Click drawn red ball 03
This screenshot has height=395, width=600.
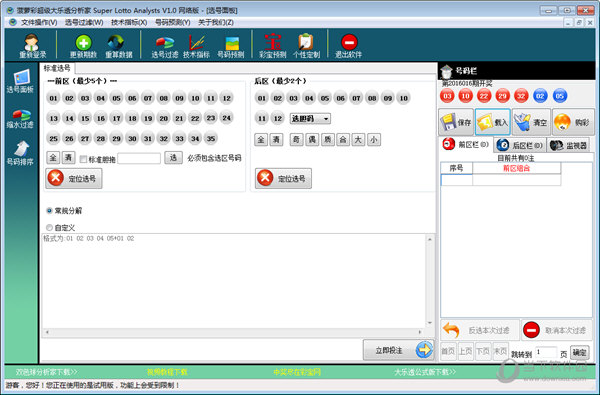pos(447,96)
